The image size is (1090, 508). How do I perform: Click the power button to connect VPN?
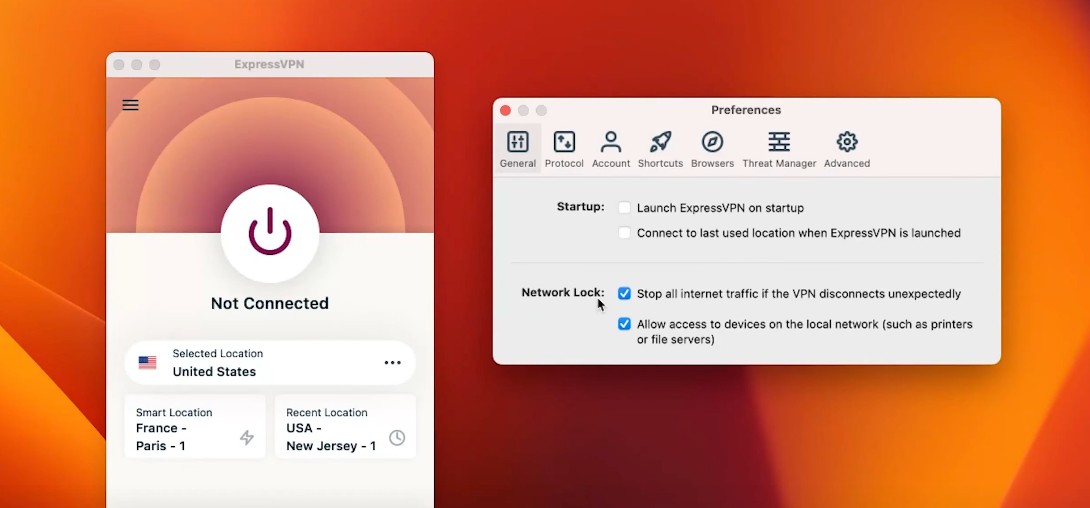pyautogui.click(x=270, y=233)
